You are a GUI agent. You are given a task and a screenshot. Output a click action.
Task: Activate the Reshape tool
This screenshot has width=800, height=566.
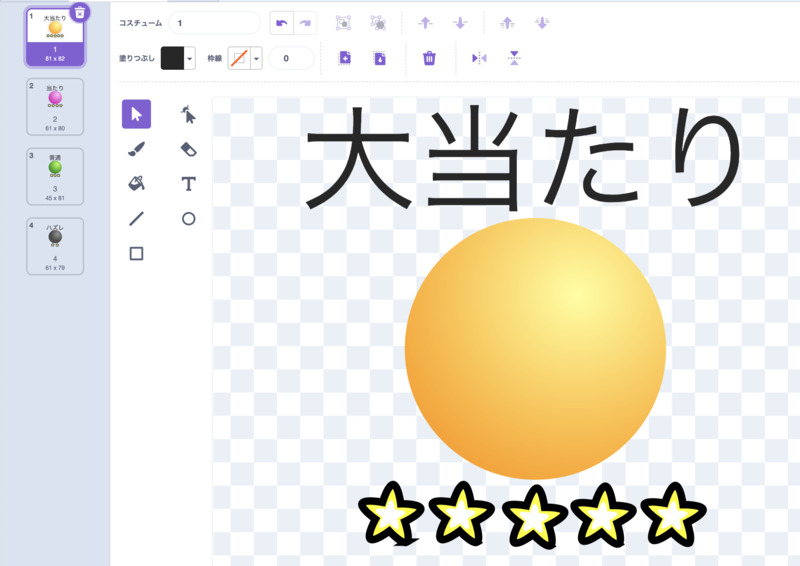[188, 115]
